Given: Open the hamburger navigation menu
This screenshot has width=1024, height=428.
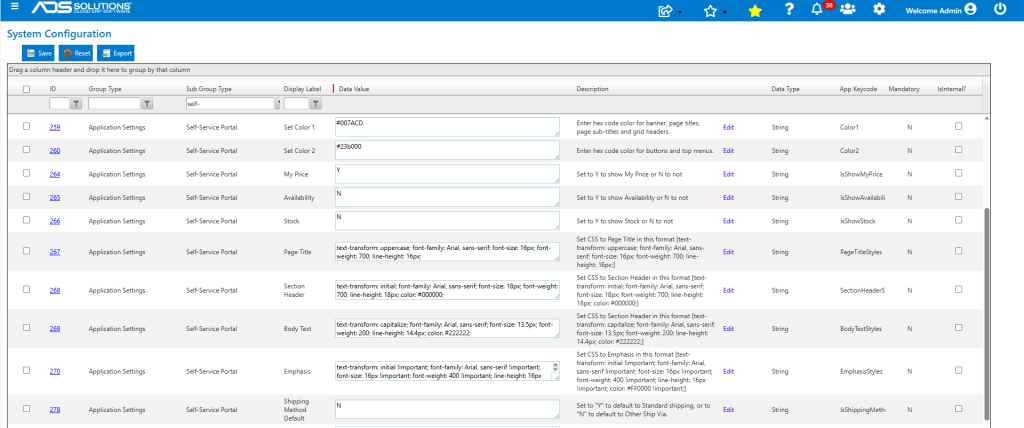Looking at the screenshot, I should tap(14, 7).
